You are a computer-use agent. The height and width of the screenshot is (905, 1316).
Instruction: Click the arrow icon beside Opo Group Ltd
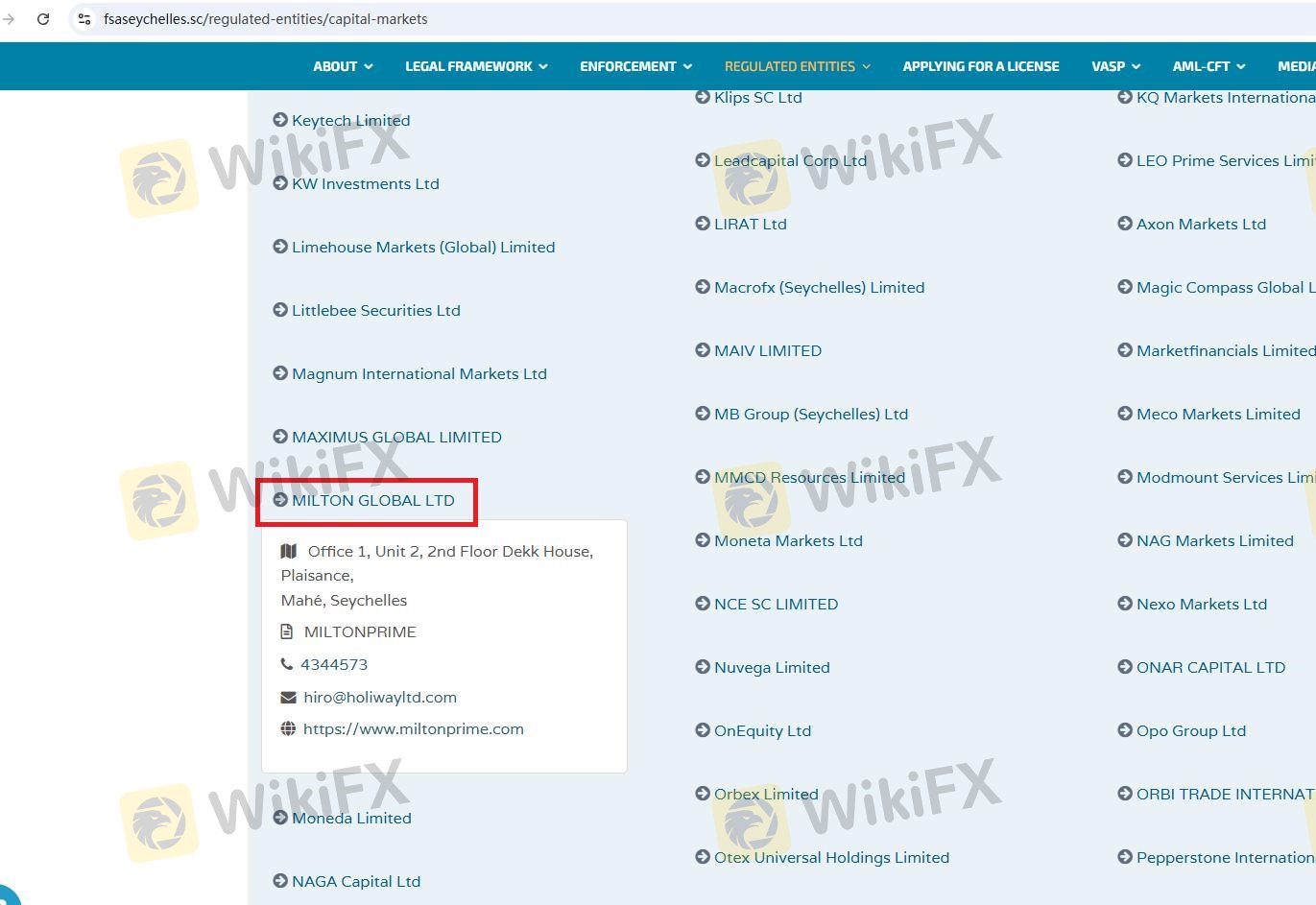pyautogui.click(x=1125, y=730)
